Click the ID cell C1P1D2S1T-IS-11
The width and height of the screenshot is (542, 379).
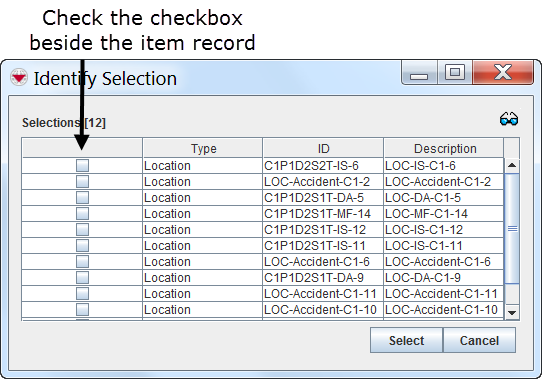(323, 246)
